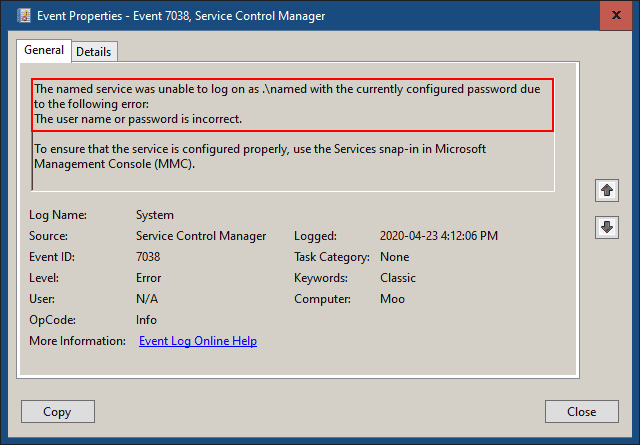Click the Logged date and time value
The width and height of the screenshot is (640, 445).
pyautogui.click(x=438, y=236)
